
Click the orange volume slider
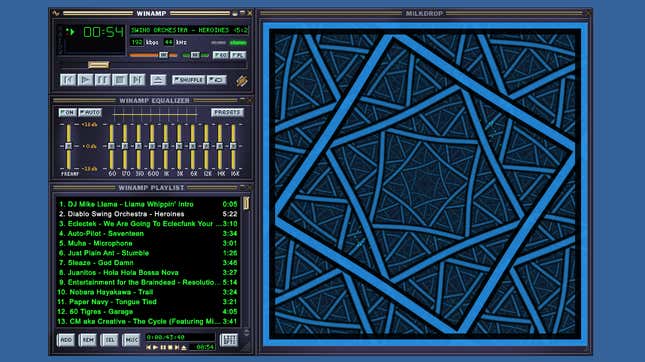tap(153, 55)
